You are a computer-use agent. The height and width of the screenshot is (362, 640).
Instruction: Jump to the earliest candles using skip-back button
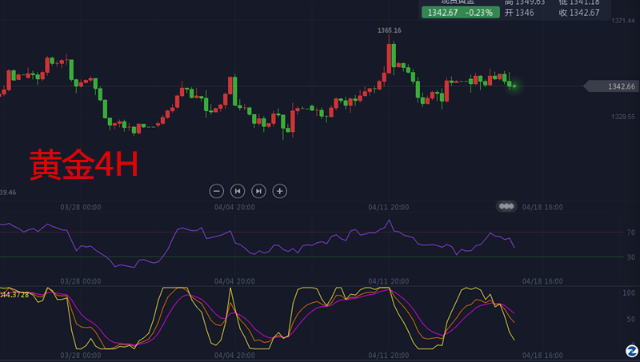[x=238, y=191]
